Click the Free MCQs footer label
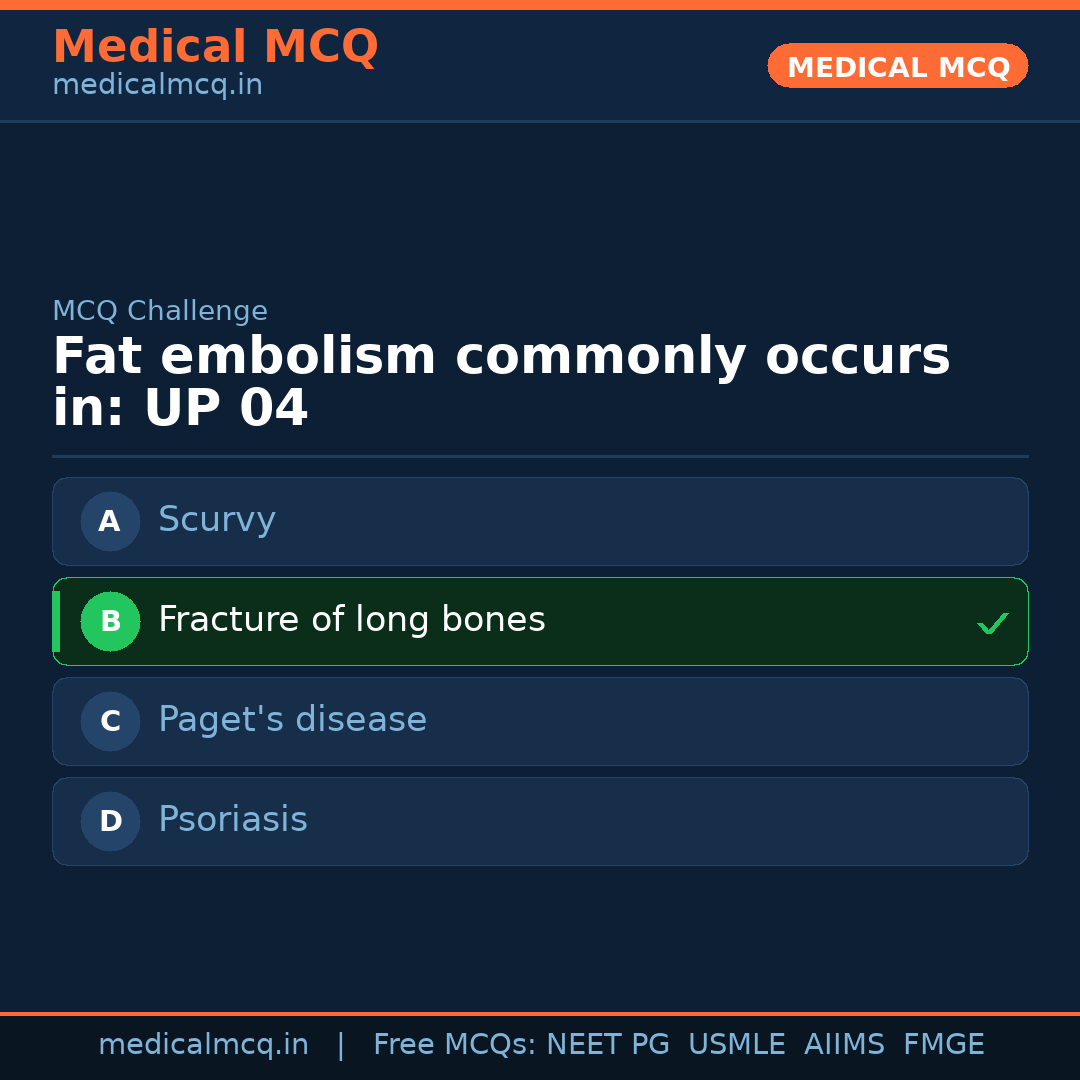This screenshot has height=1080, width=1080. [x=454, y=1045]
